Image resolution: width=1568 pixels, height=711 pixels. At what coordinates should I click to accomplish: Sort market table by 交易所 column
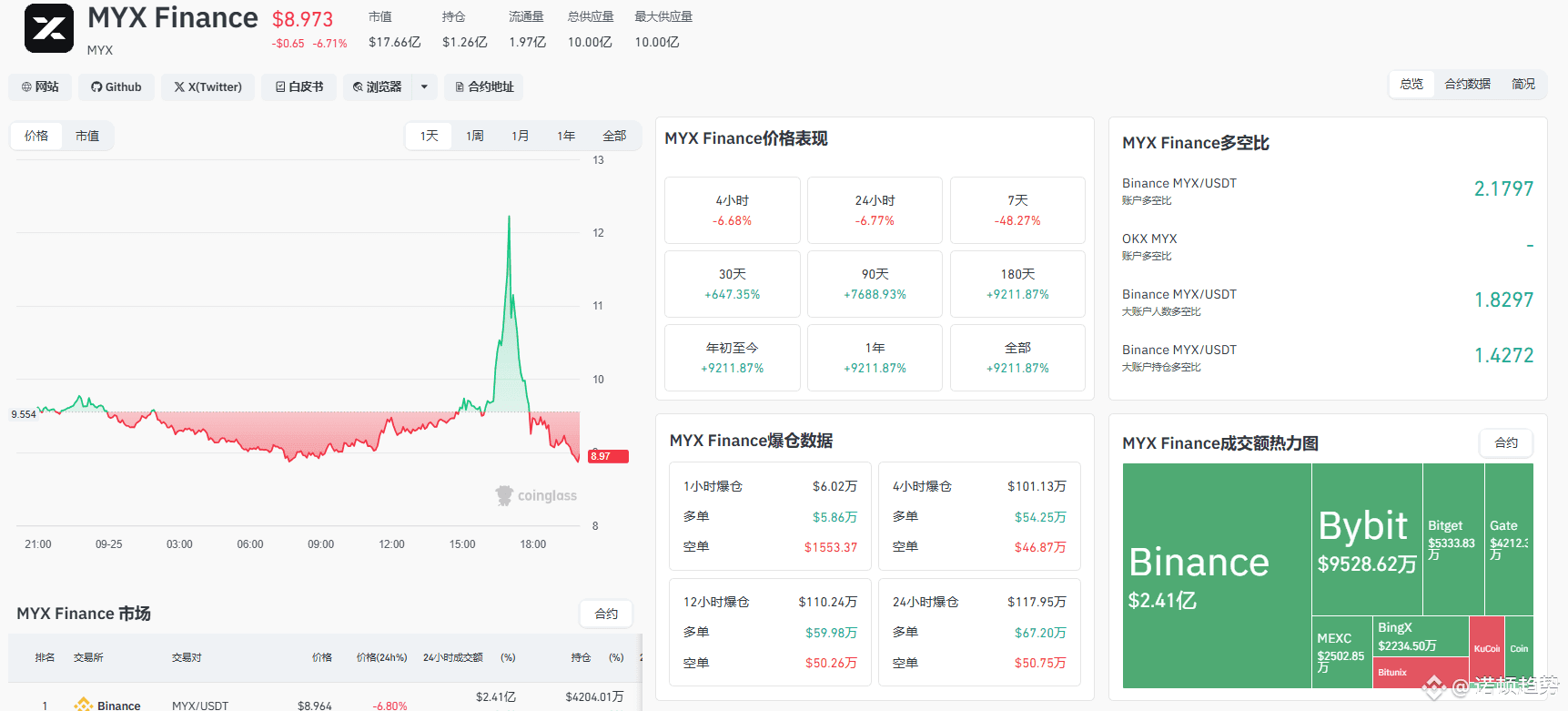(x=88, y=657)
